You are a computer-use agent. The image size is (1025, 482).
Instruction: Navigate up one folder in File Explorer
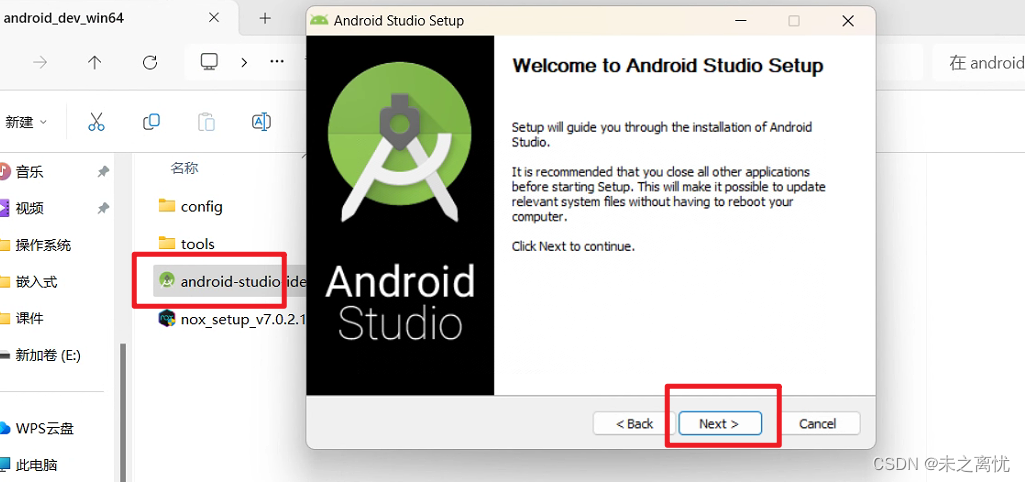tap(95, 62)
